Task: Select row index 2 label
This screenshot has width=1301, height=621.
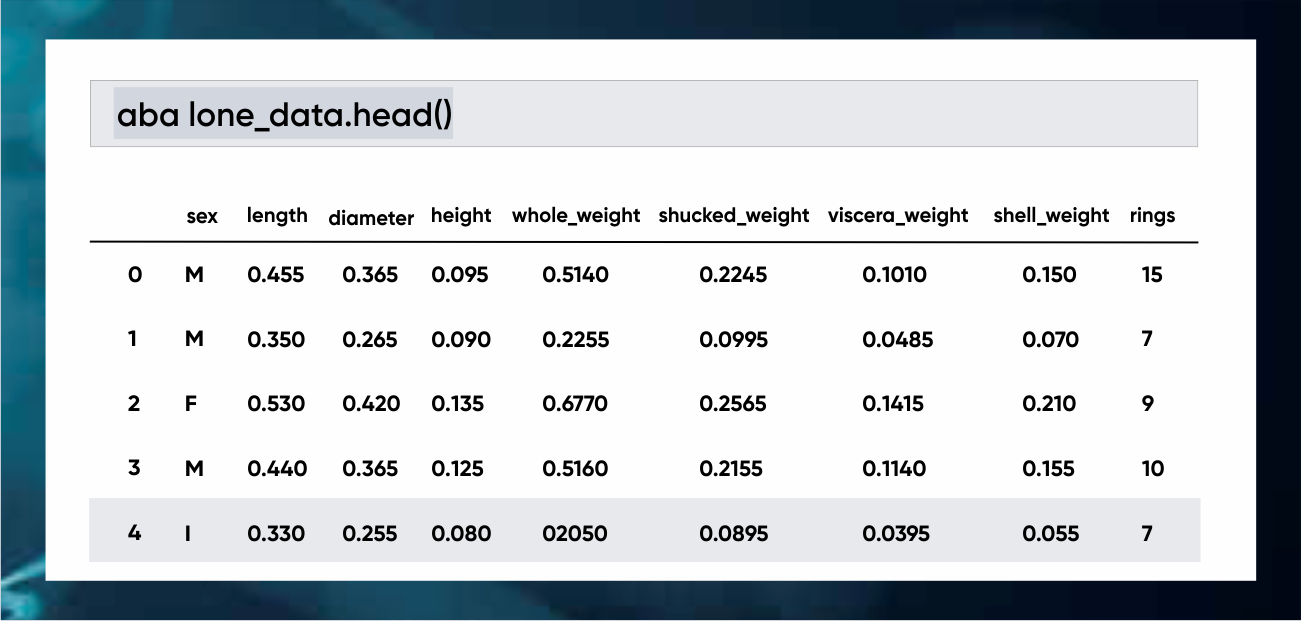Action: [134, 404]
